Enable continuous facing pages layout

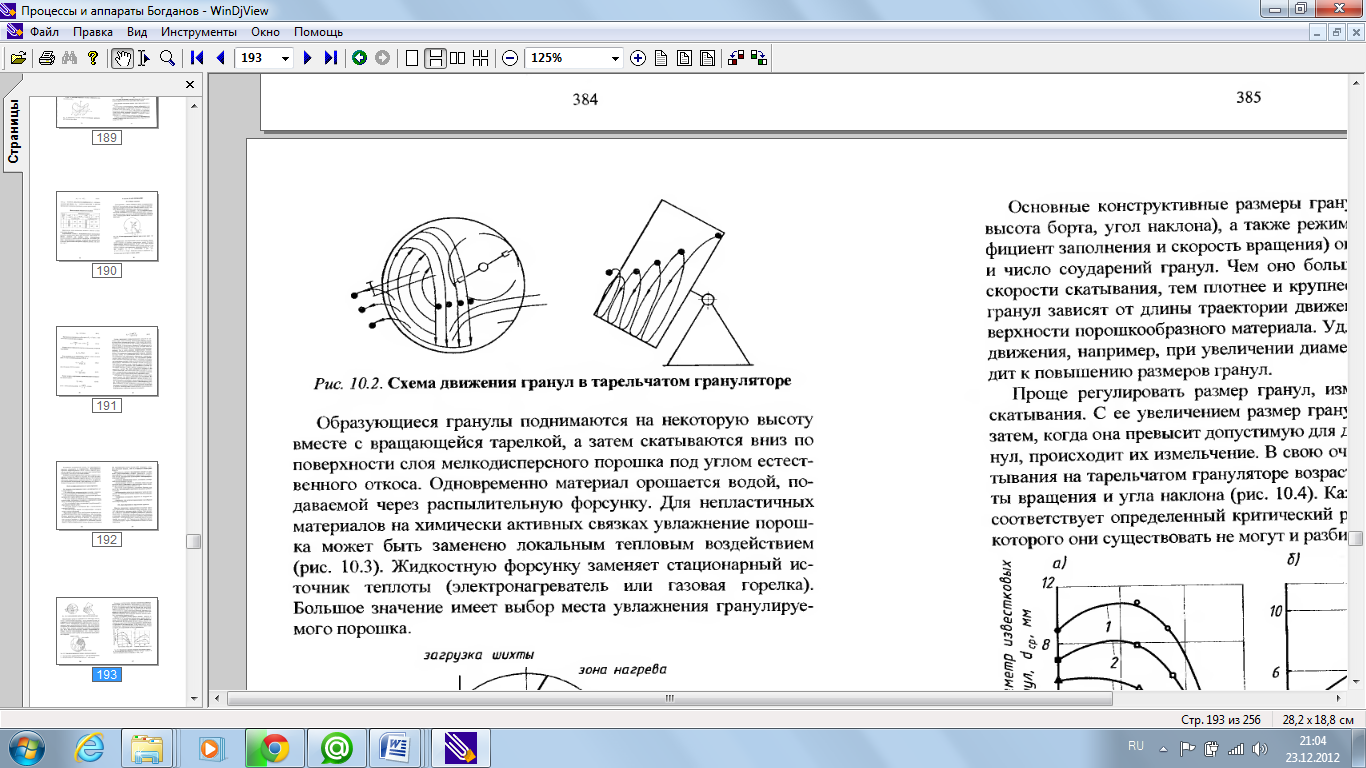point(481,58)
